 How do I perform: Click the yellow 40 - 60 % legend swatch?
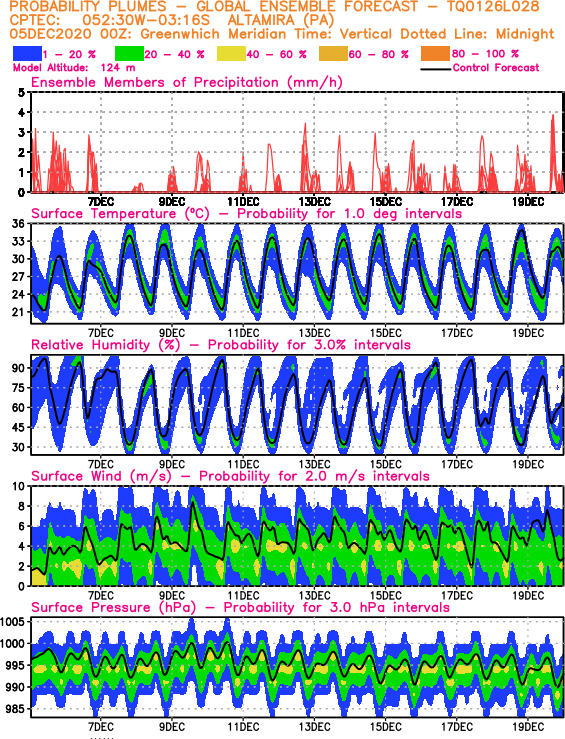click(x=231, y=54)
